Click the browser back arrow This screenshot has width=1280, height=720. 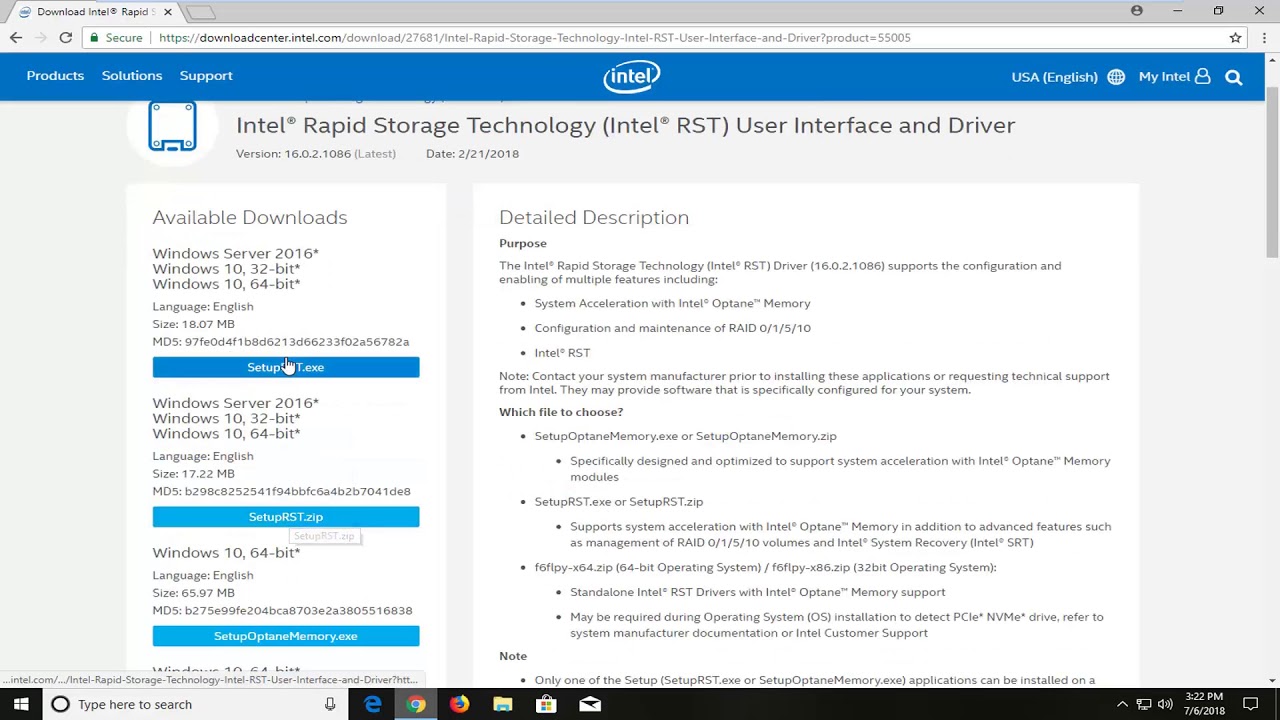15,37
